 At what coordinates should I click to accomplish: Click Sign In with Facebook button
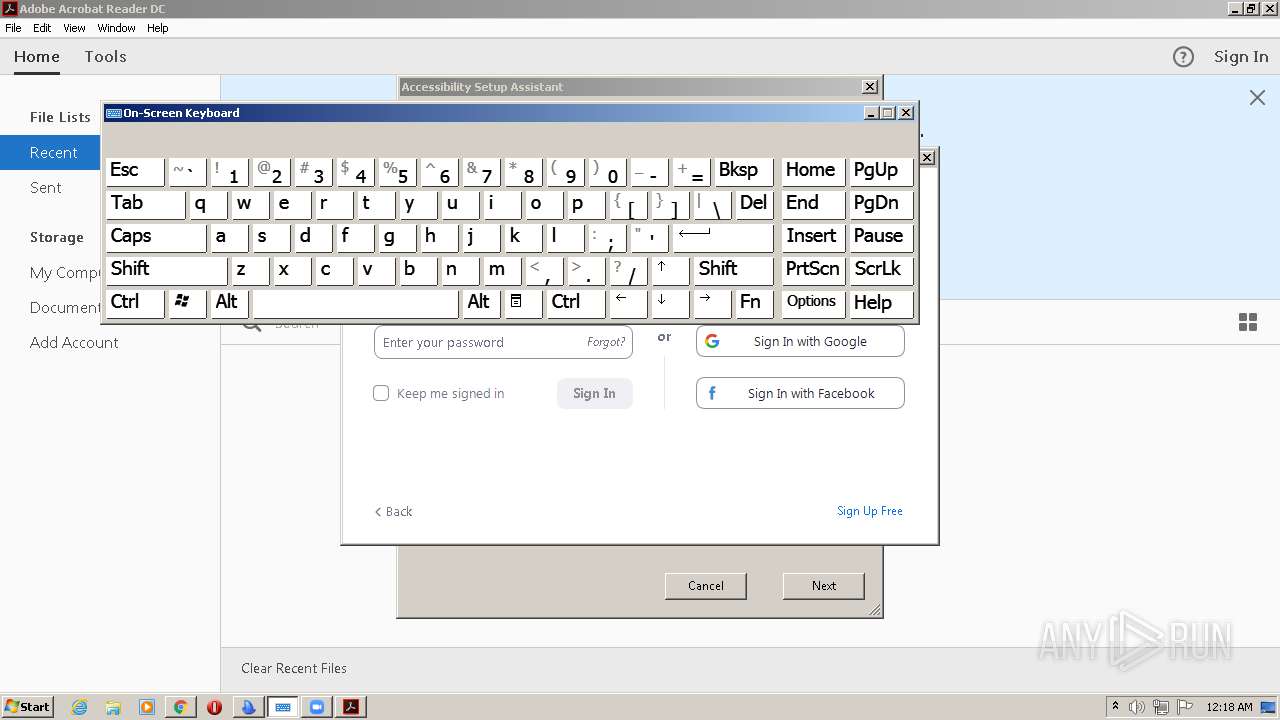click(x=800, y=393)
